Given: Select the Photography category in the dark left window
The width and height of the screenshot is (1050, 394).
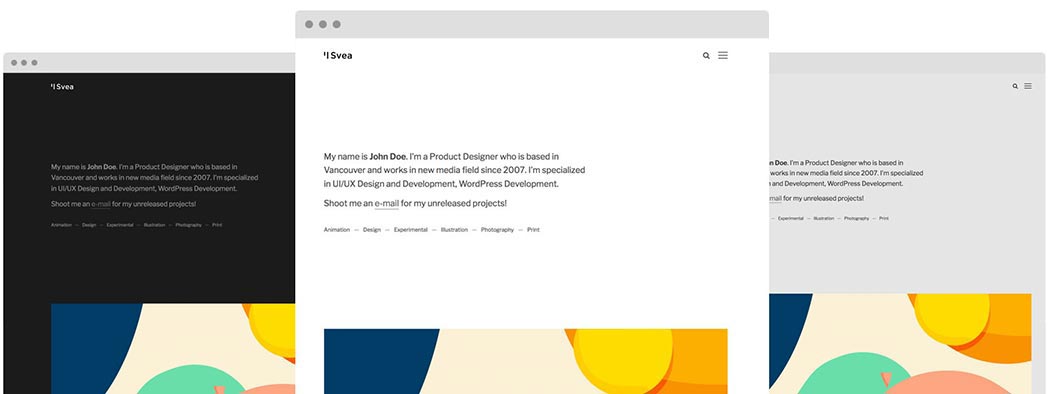Looking at the screenshot, I should click(x=188, y=225).
